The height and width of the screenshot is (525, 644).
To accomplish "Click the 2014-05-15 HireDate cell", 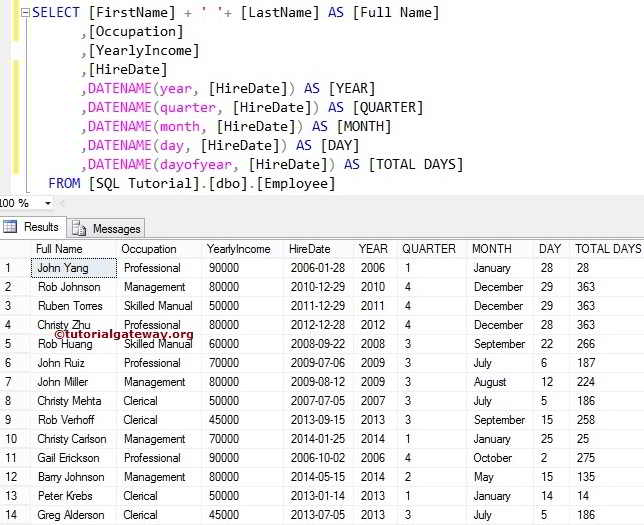I will [x=318, y=477].
